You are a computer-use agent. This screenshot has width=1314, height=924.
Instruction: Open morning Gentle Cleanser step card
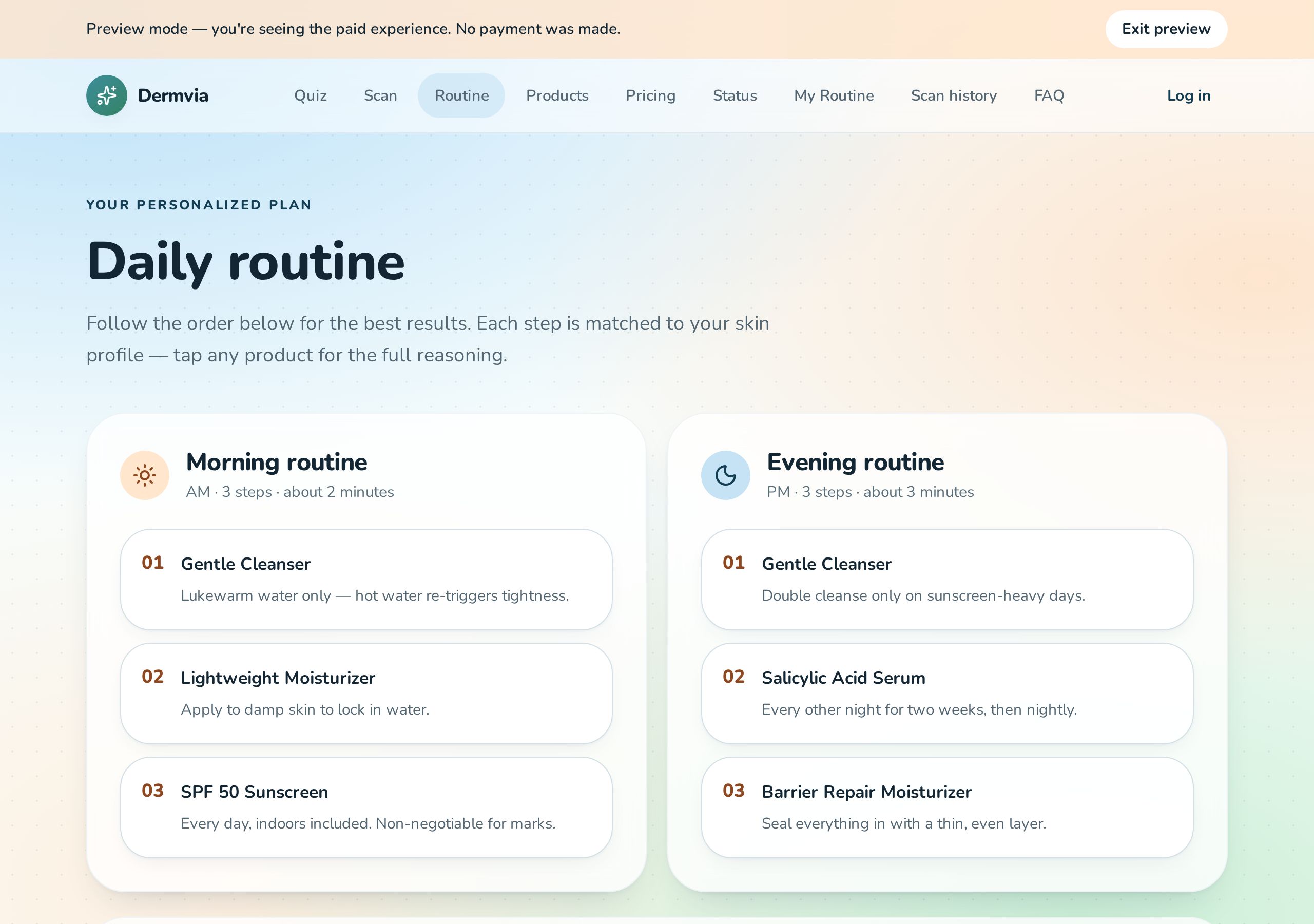pyautogui.click(x=366, y=580)
